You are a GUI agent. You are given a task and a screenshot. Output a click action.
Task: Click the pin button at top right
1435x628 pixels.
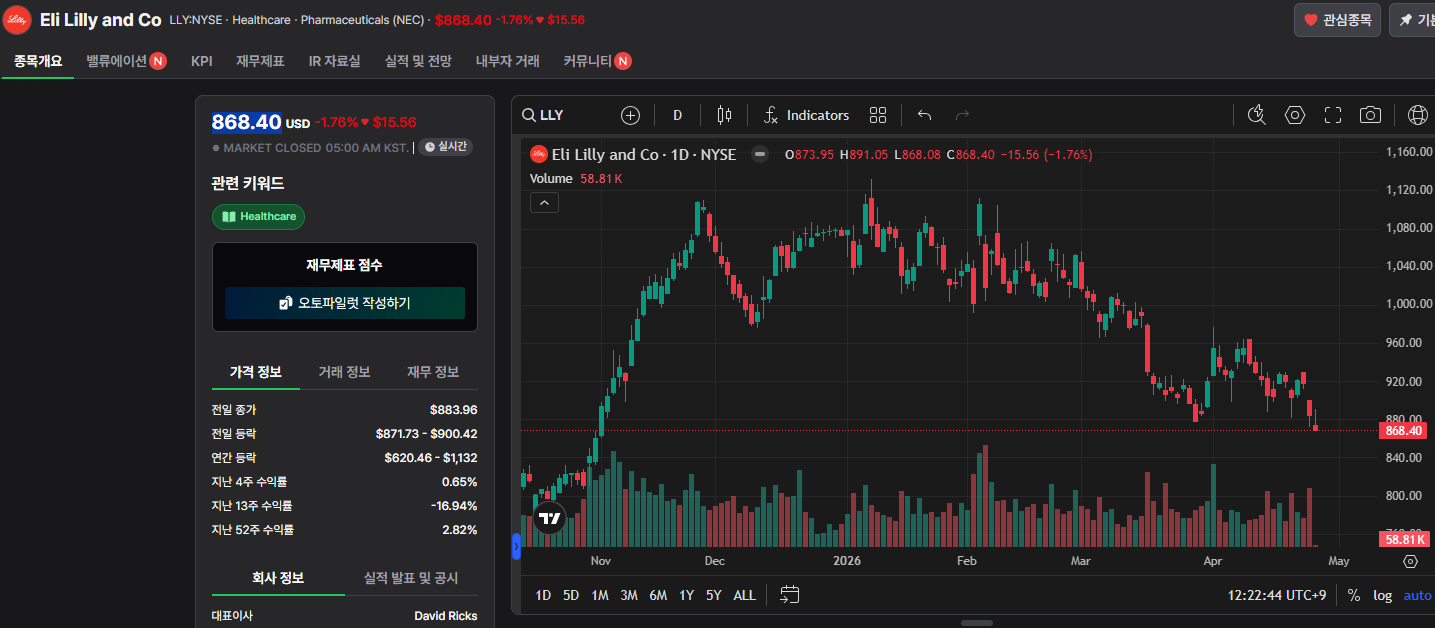(x=1412, y=20)
